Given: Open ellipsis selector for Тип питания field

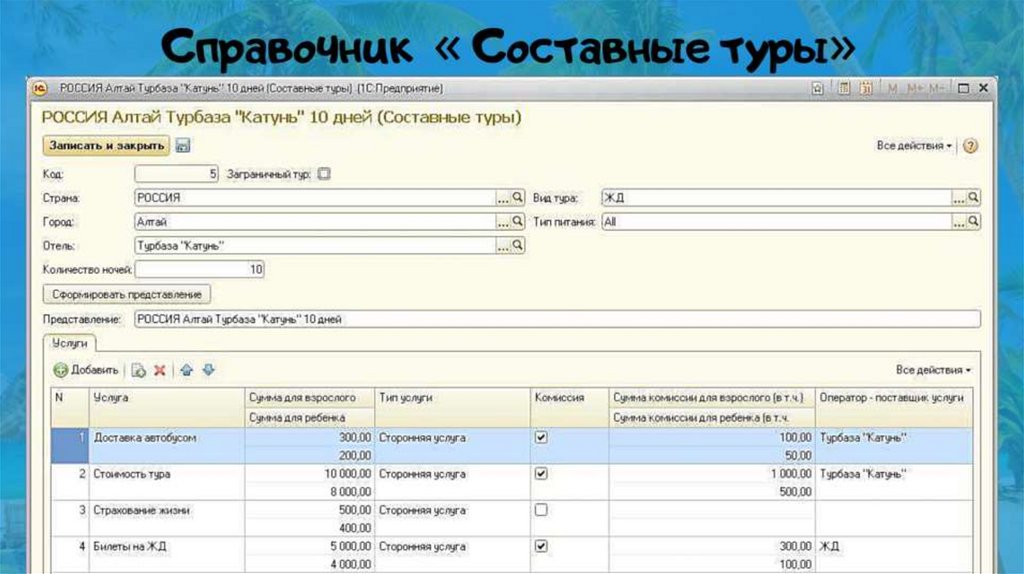Looking at the screenshot, I should click(958, 222).
